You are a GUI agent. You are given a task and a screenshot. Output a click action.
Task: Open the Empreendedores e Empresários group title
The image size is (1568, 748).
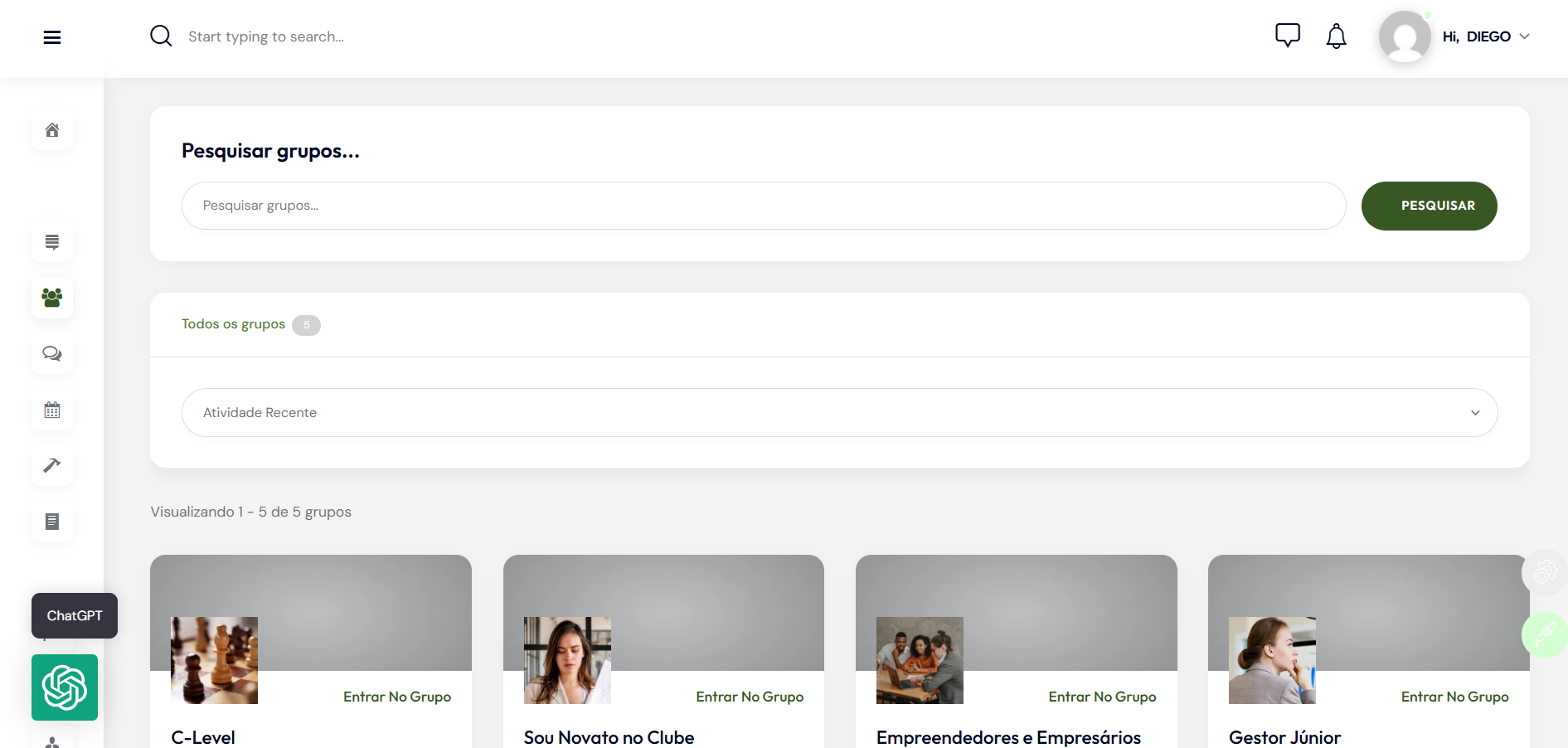click(x=1008, y=737)
